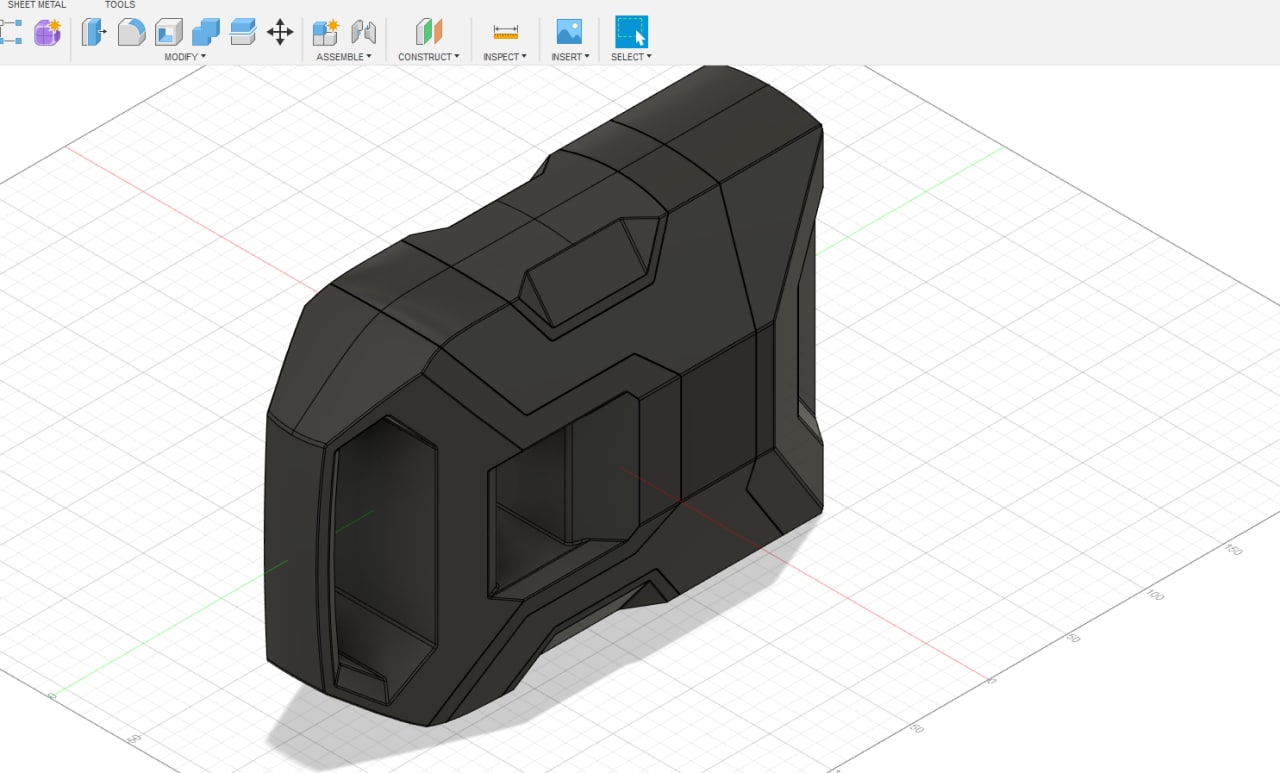Open the SELECT dropdown menu
This screenshot has width=1280, height=773.
point(631,57)
